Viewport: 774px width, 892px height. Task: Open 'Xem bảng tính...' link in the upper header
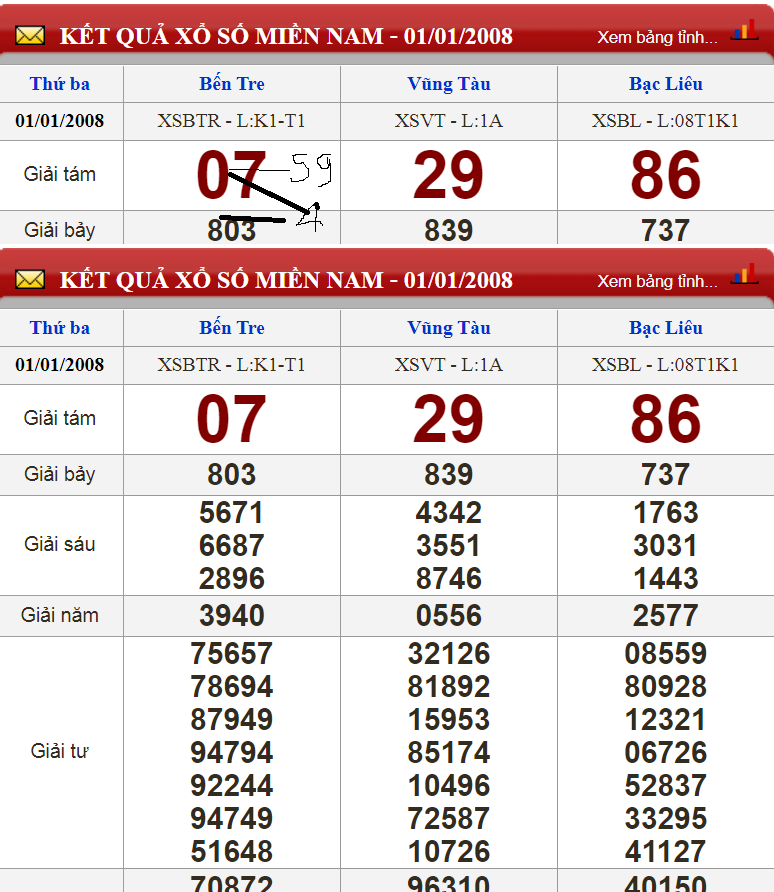pos(657,38)
